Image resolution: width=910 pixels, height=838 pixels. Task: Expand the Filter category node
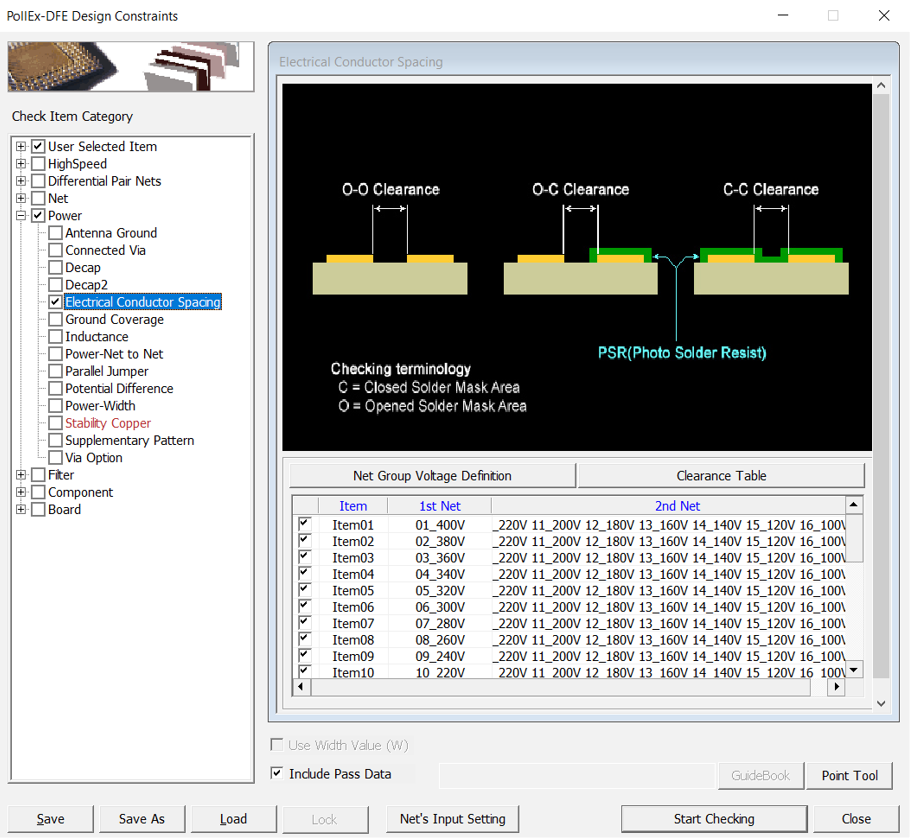tap(21, 475)
